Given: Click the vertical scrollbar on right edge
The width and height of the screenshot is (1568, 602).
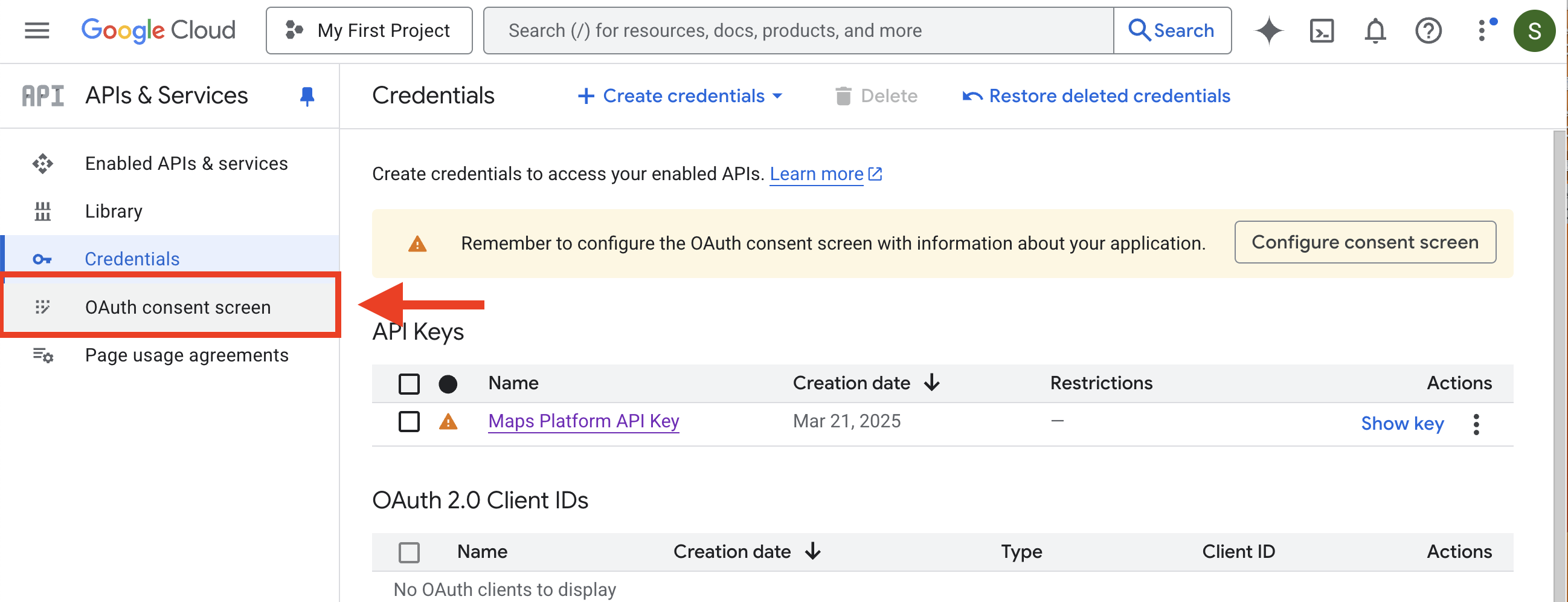Looking at the screenshot, I should [1560, 366].
